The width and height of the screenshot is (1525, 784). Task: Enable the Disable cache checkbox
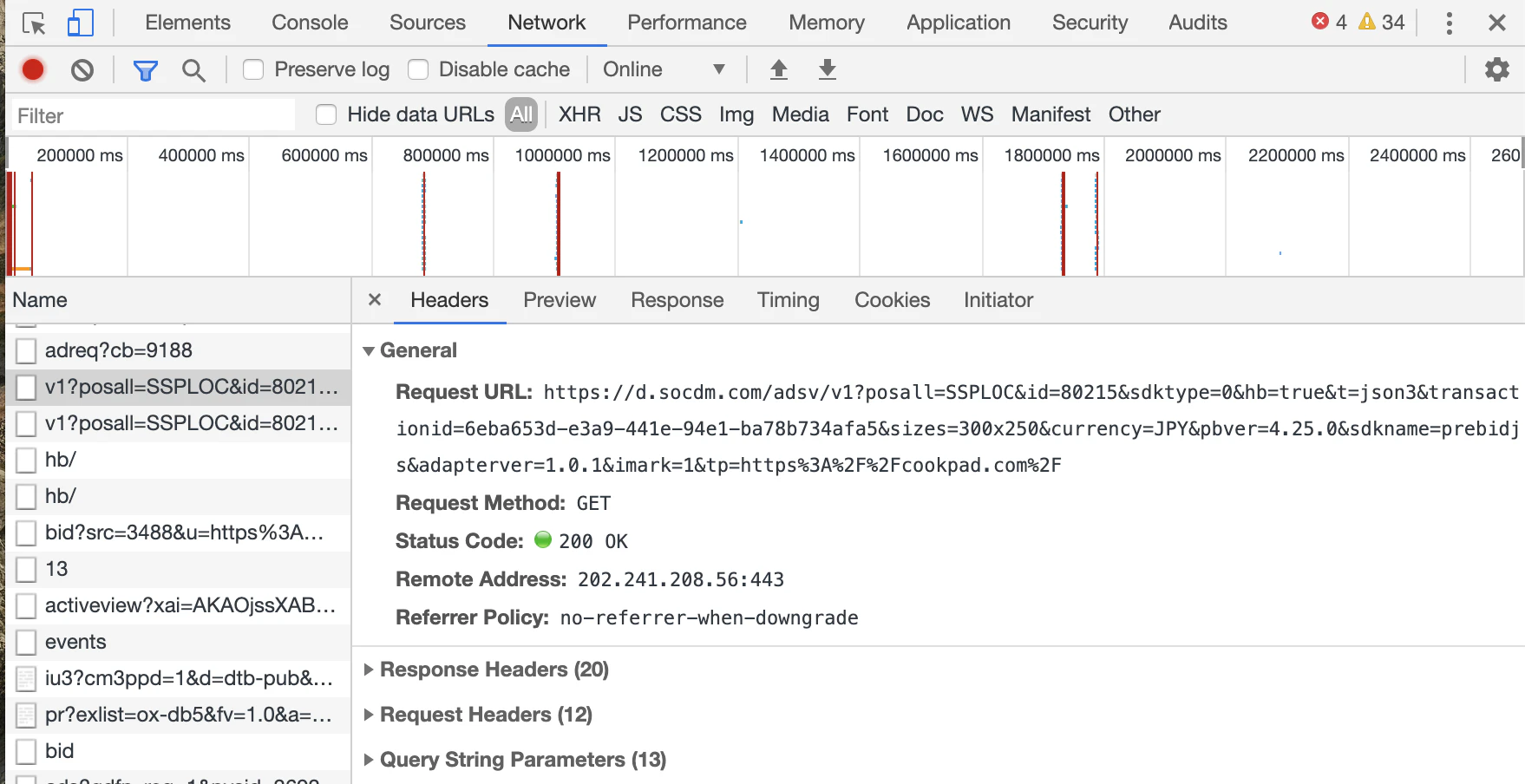(x=418, y=69)
